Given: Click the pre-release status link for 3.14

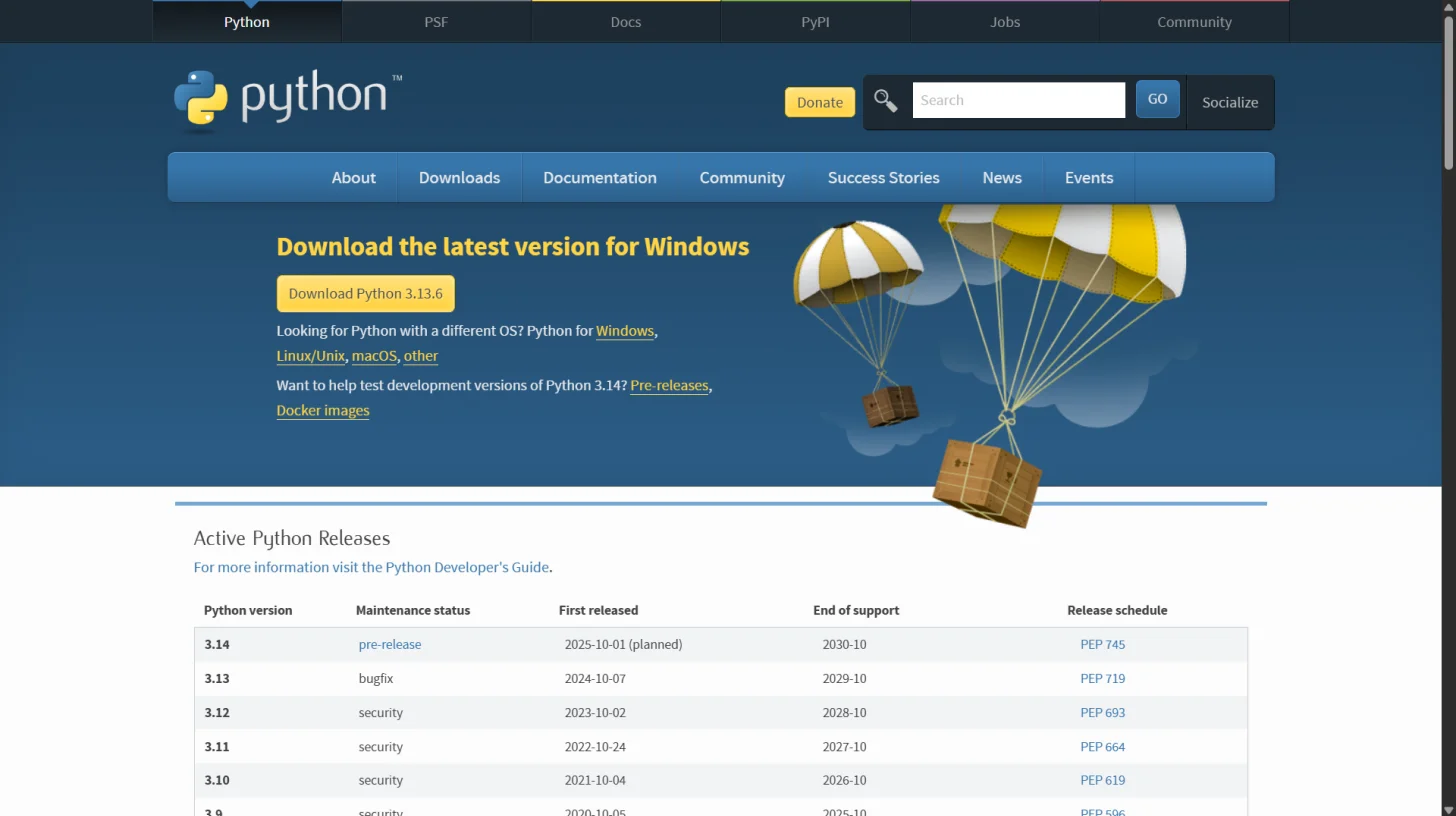Looking at the screenshot, I should coord(390,644).
